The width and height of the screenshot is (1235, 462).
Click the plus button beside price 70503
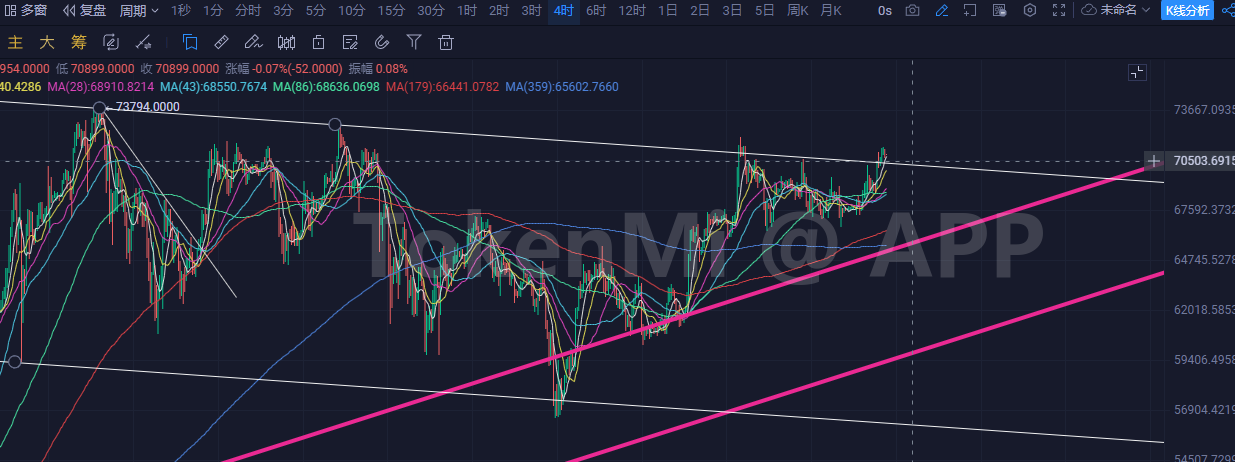(1154, 161)
